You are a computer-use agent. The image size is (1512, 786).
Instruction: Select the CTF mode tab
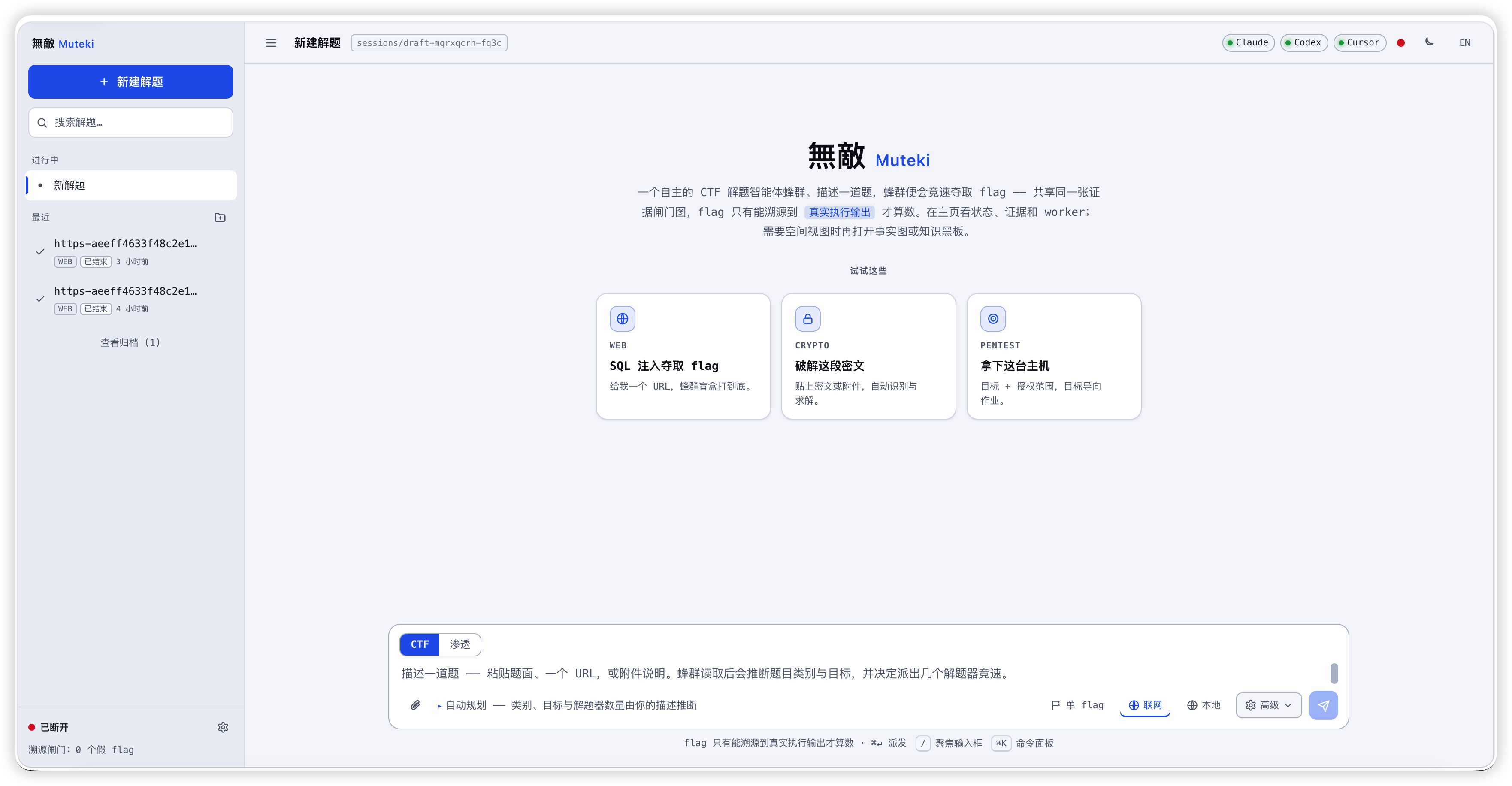point(420,644)
